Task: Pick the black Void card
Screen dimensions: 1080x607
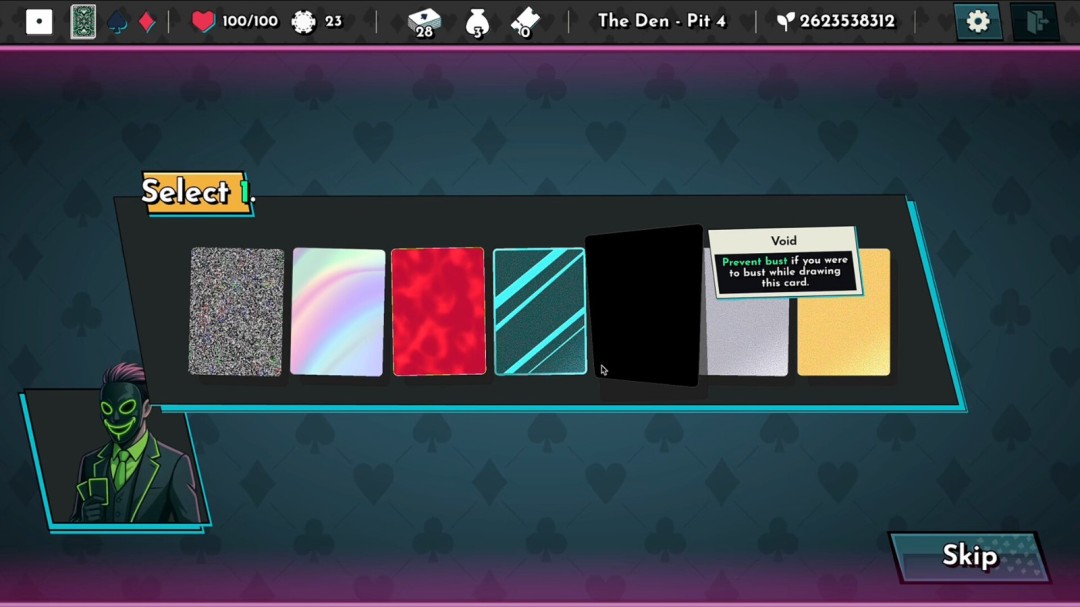Action: click(645, 307)
